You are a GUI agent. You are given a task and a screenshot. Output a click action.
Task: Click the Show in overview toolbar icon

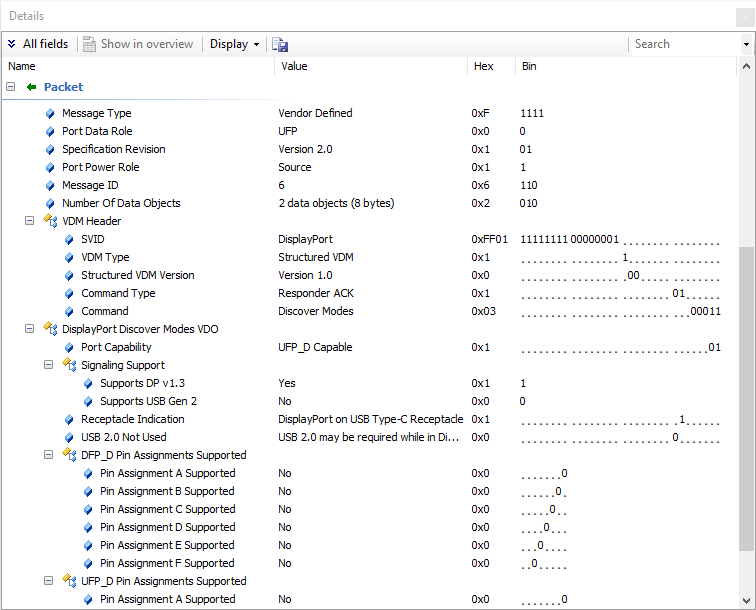click(x=90, y=44)
